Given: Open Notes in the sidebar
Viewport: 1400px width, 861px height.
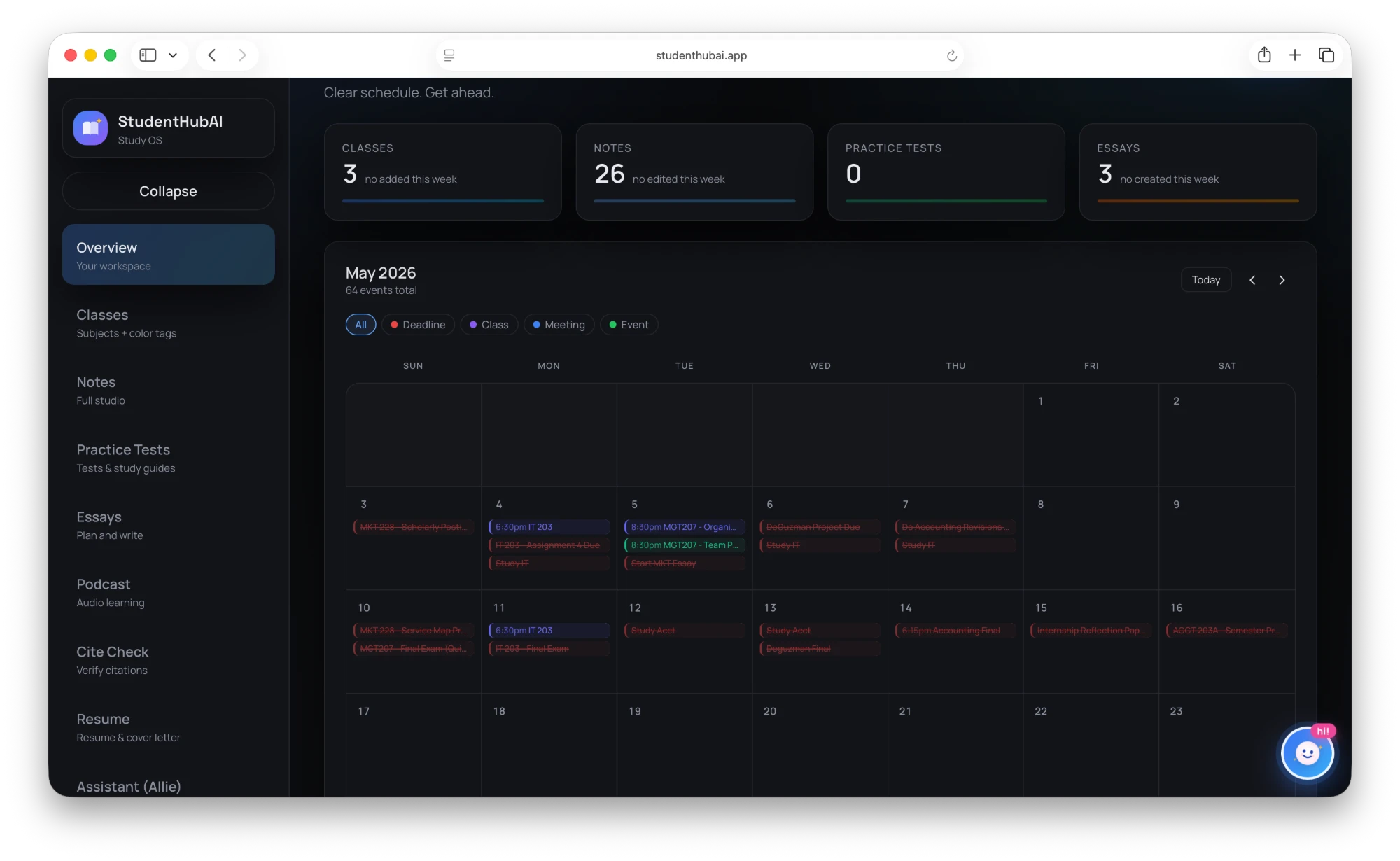Looking at the screenshot, I should coord(168,390).
